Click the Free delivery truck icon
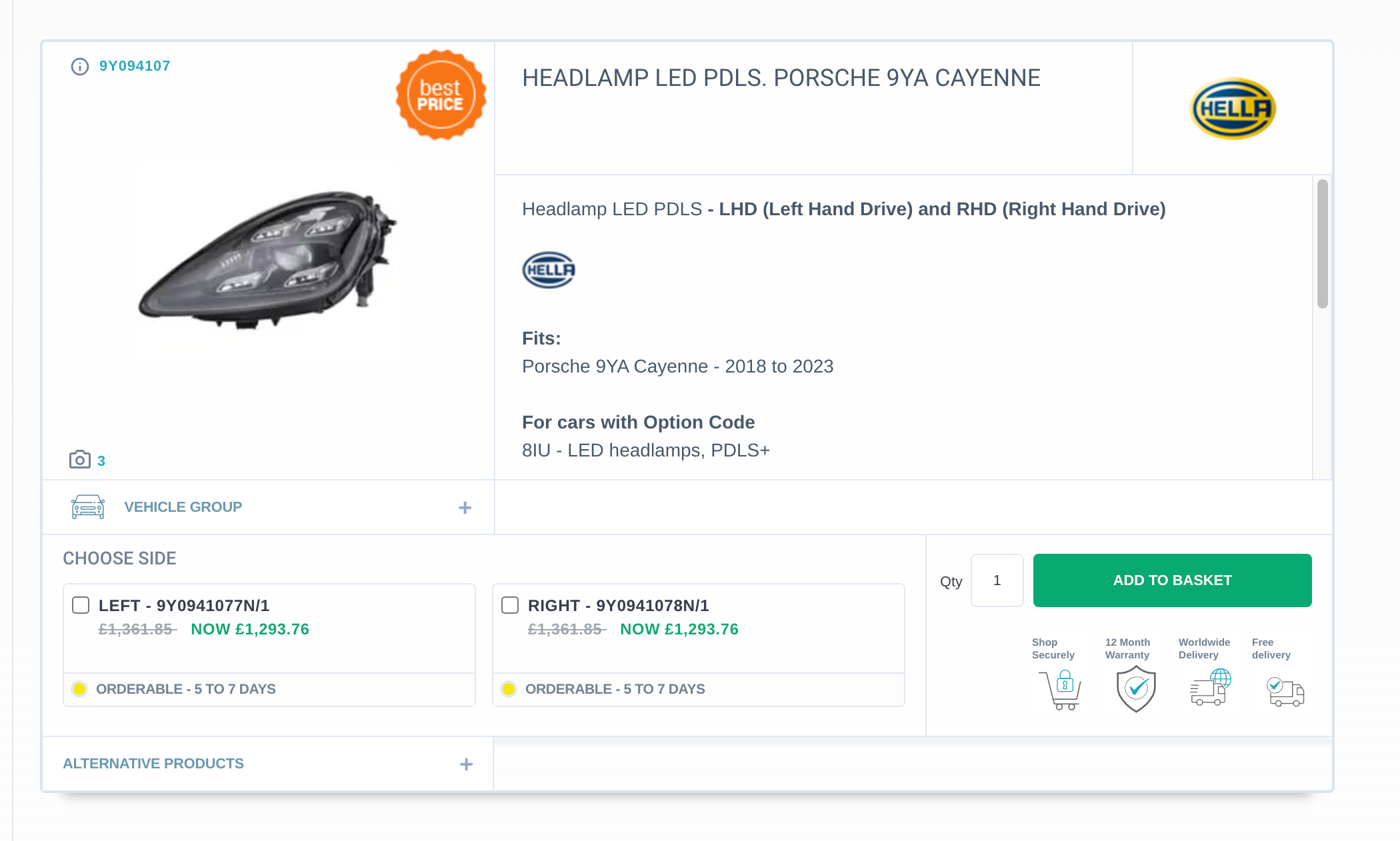This screenshot has width=1400, height=841. tap(1285, 691)
